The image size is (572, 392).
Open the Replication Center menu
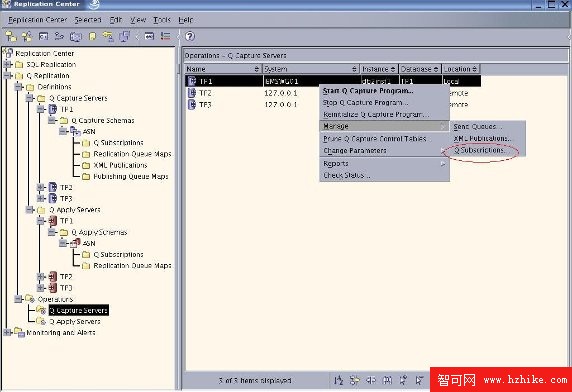tap(38, 20)
